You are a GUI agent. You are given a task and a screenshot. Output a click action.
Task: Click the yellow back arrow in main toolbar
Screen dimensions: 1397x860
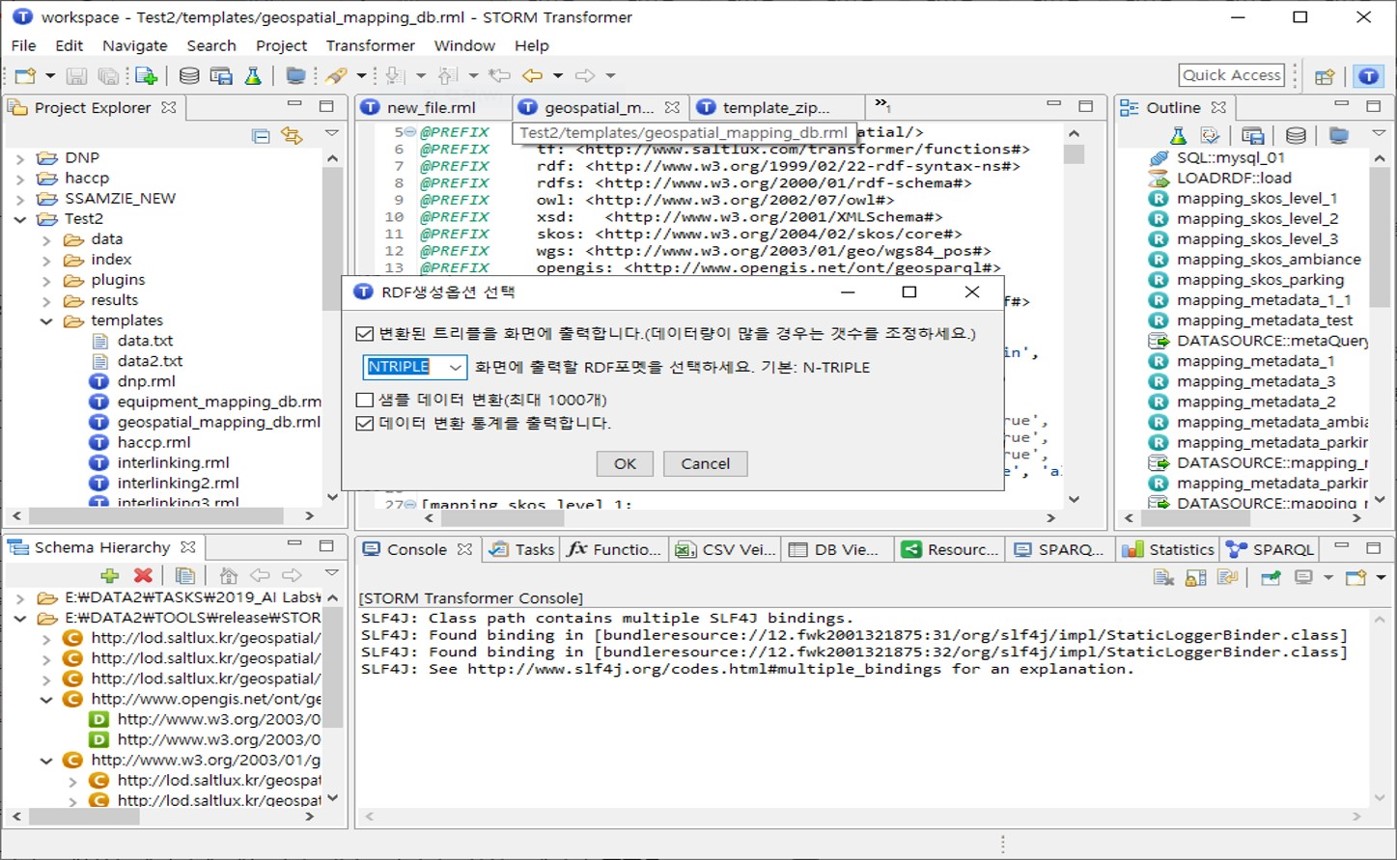532,75
